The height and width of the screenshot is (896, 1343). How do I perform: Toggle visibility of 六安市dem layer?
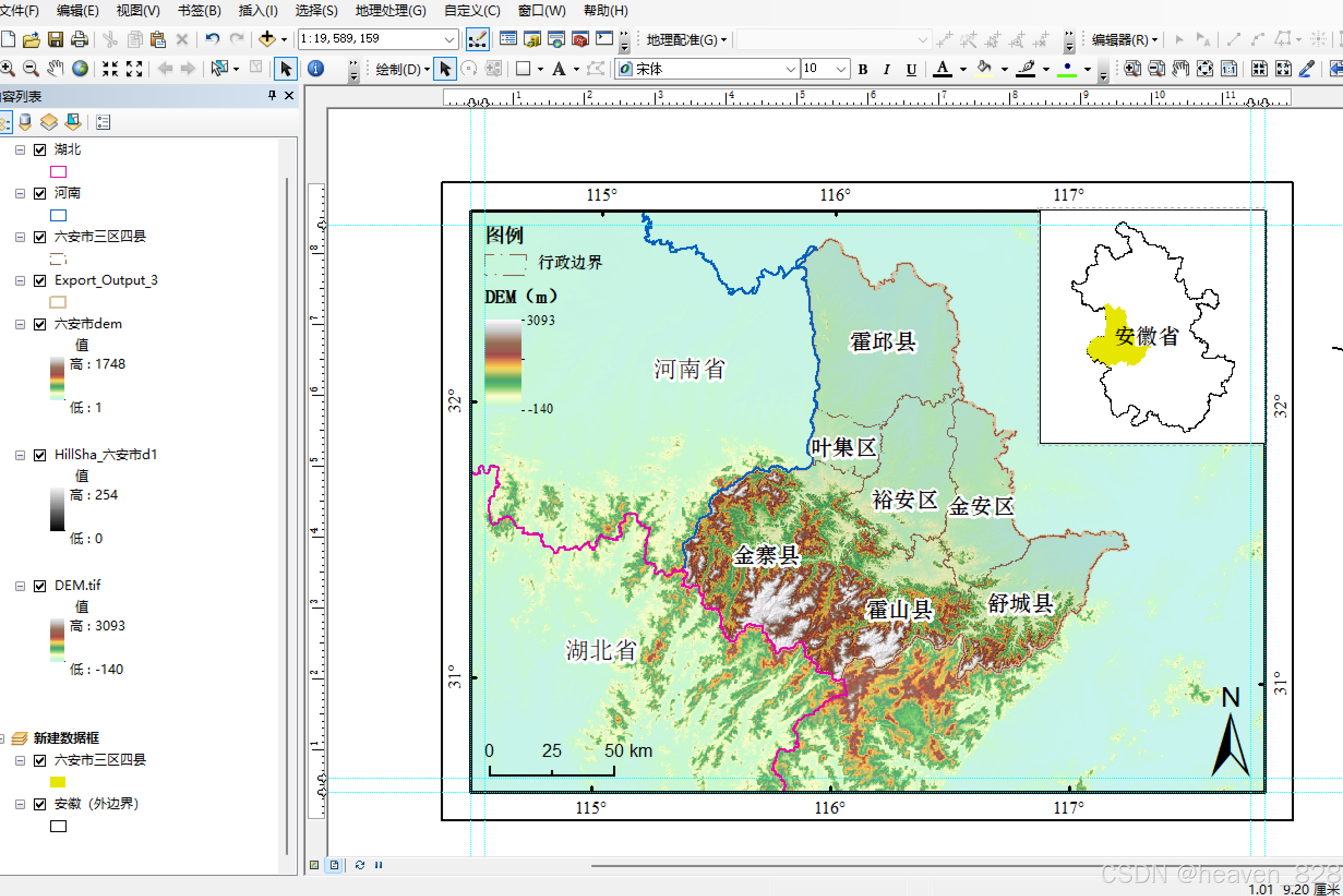coord(40,324)
